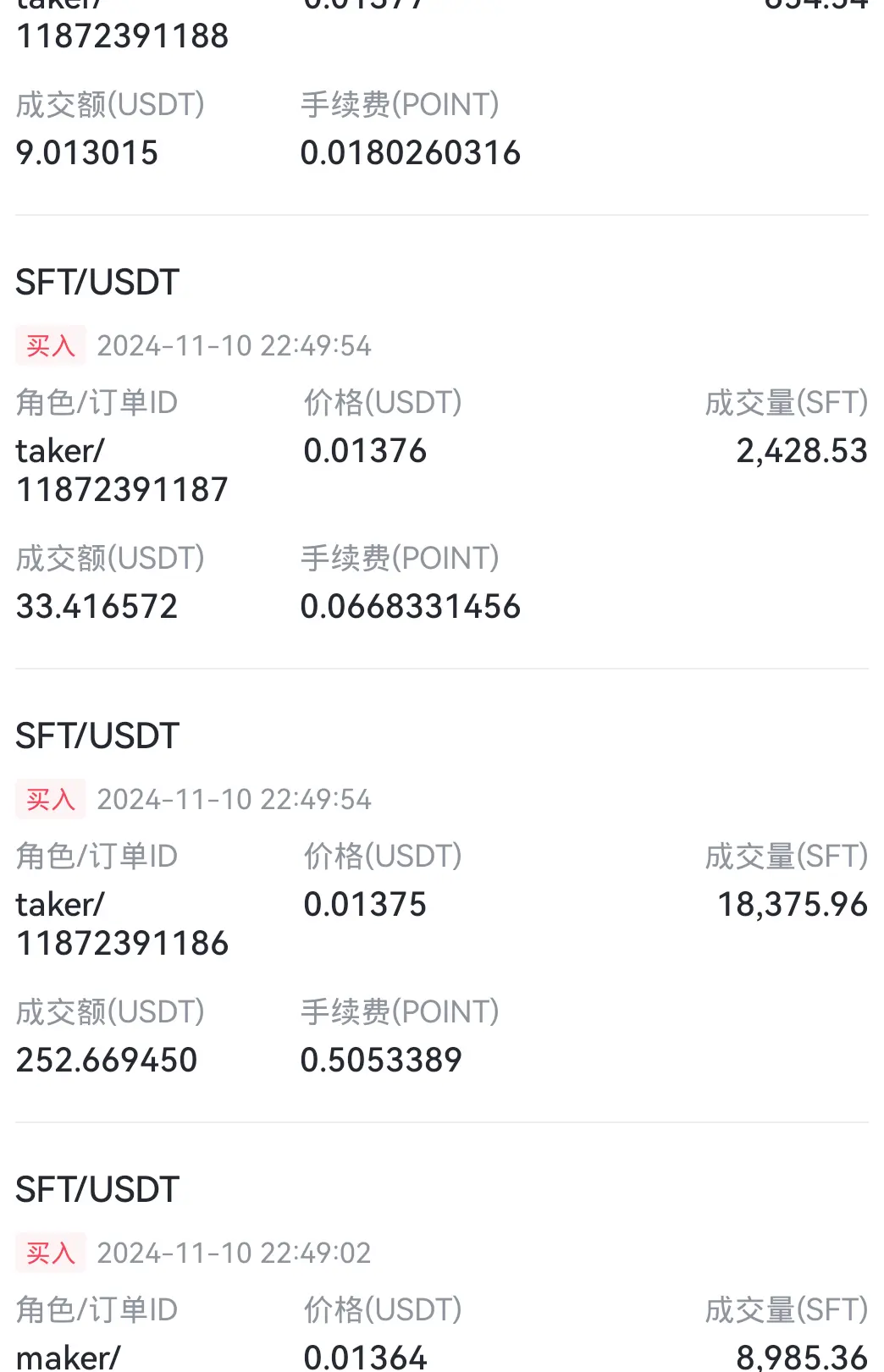884x1372 pixels.
Task: Select order ID 11872391187
Action: coord(123,489)
